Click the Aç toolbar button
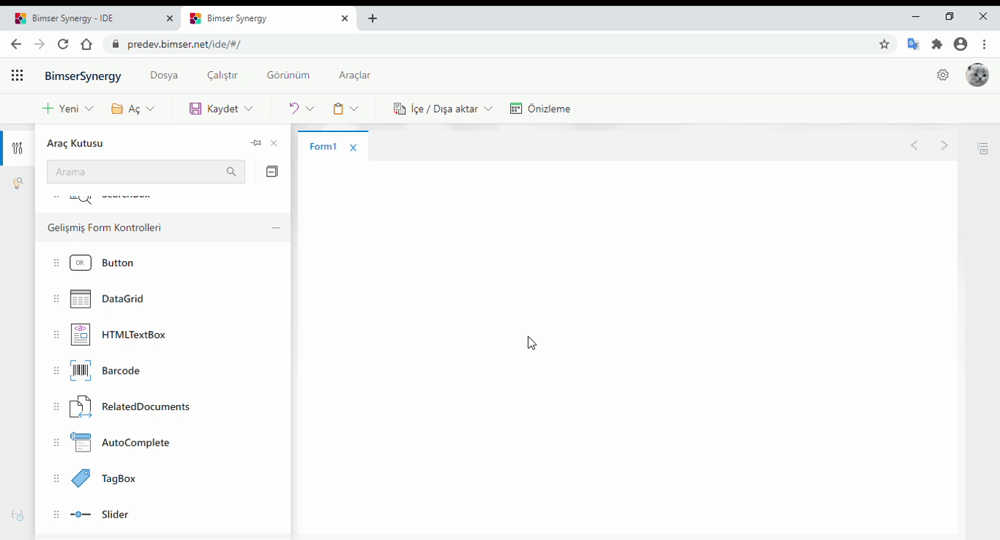Screen dimensions: 1000x540 [x=132, y=109]
